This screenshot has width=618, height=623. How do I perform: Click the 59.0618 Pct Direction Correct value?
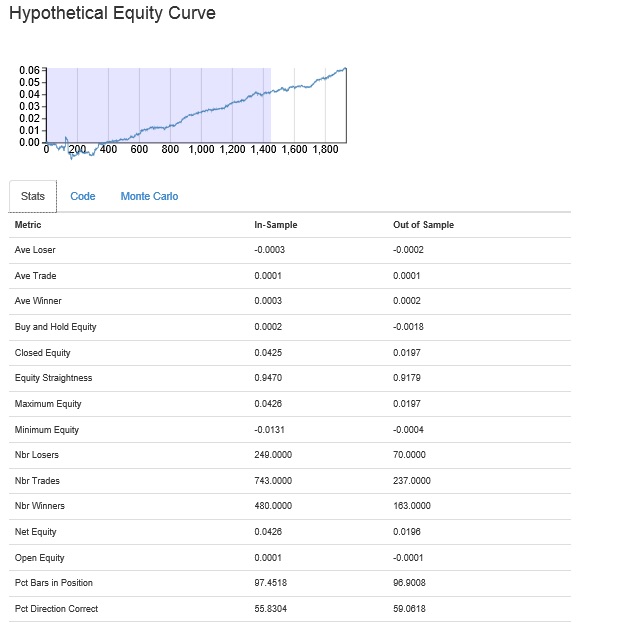click(410, 609)
